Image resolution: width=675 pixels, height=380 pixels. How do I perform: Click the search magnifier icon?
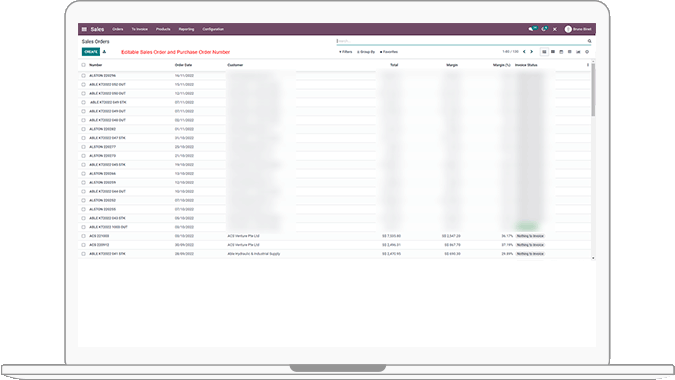pyautogui.click(x=589, y=41)
